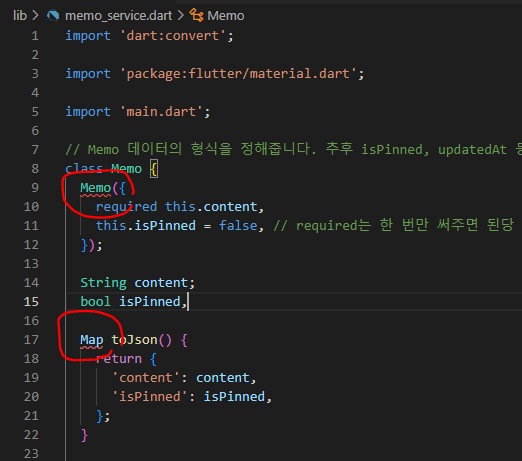Click line number 15 in the gutter
The image size is (522, 461).
point(31,302)
